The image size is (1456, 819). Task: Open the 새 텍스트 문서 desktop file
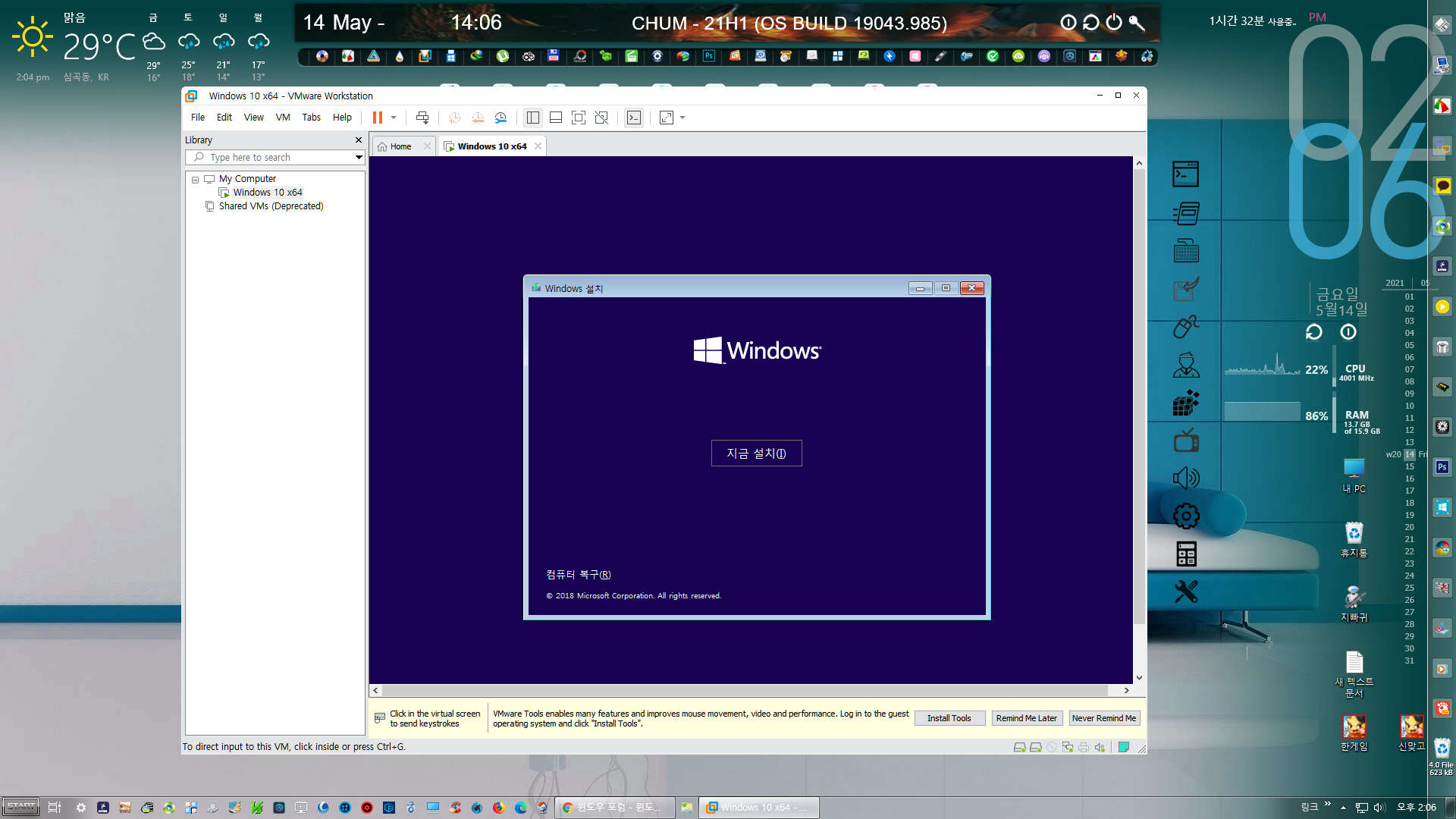1354,674
